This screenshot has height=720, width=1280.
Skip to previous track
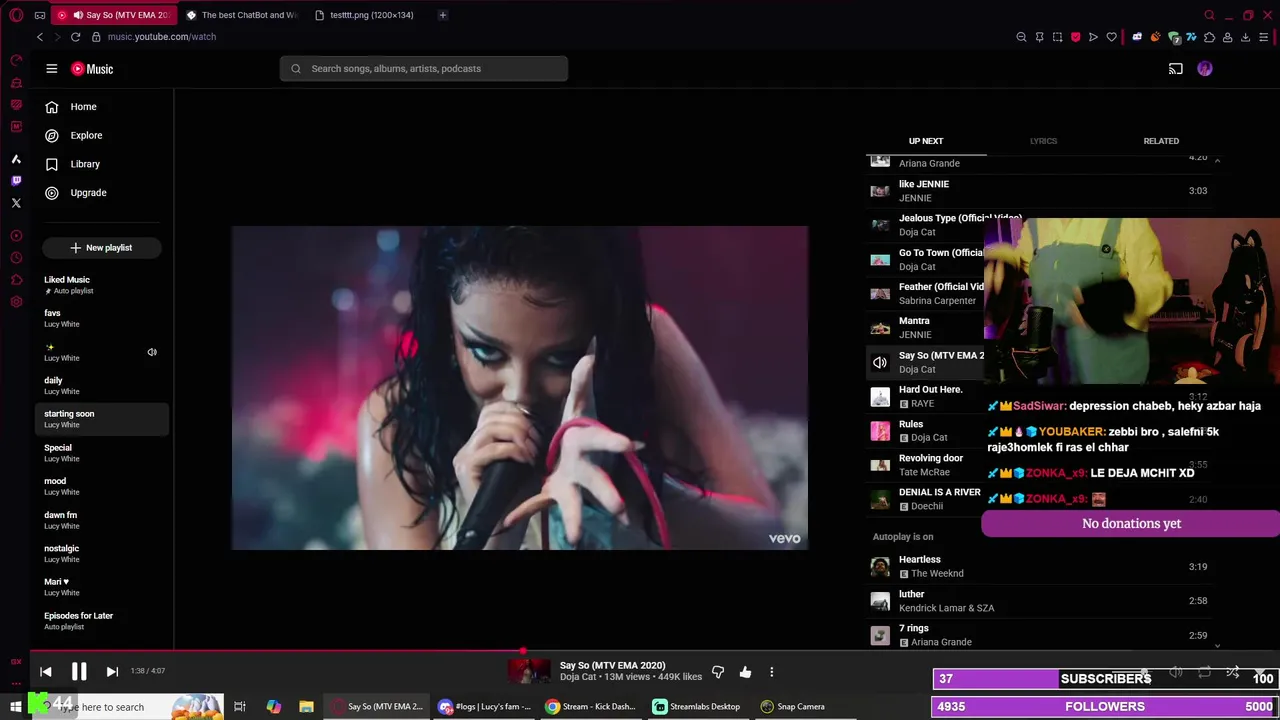coord(46,672)
